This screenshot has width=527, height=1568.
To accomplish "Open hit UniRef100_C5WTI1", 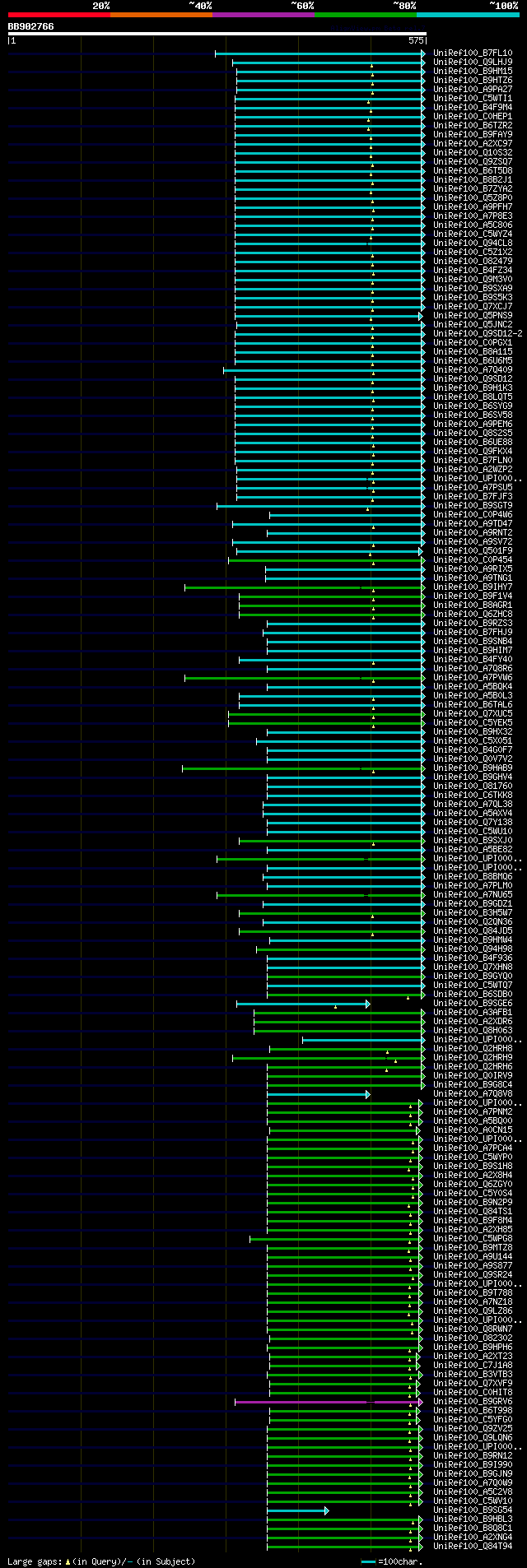I will pos(473,99).
